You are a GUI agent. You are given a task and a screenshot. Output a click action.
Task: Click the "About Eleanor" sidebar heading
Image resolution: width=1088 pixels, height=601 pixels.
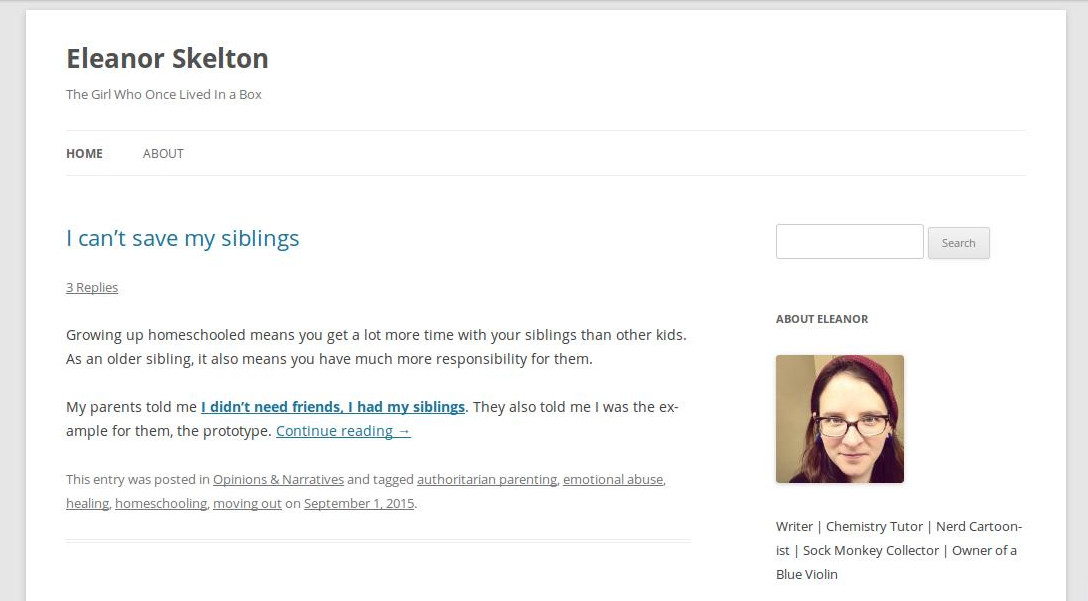click(821, 319)
